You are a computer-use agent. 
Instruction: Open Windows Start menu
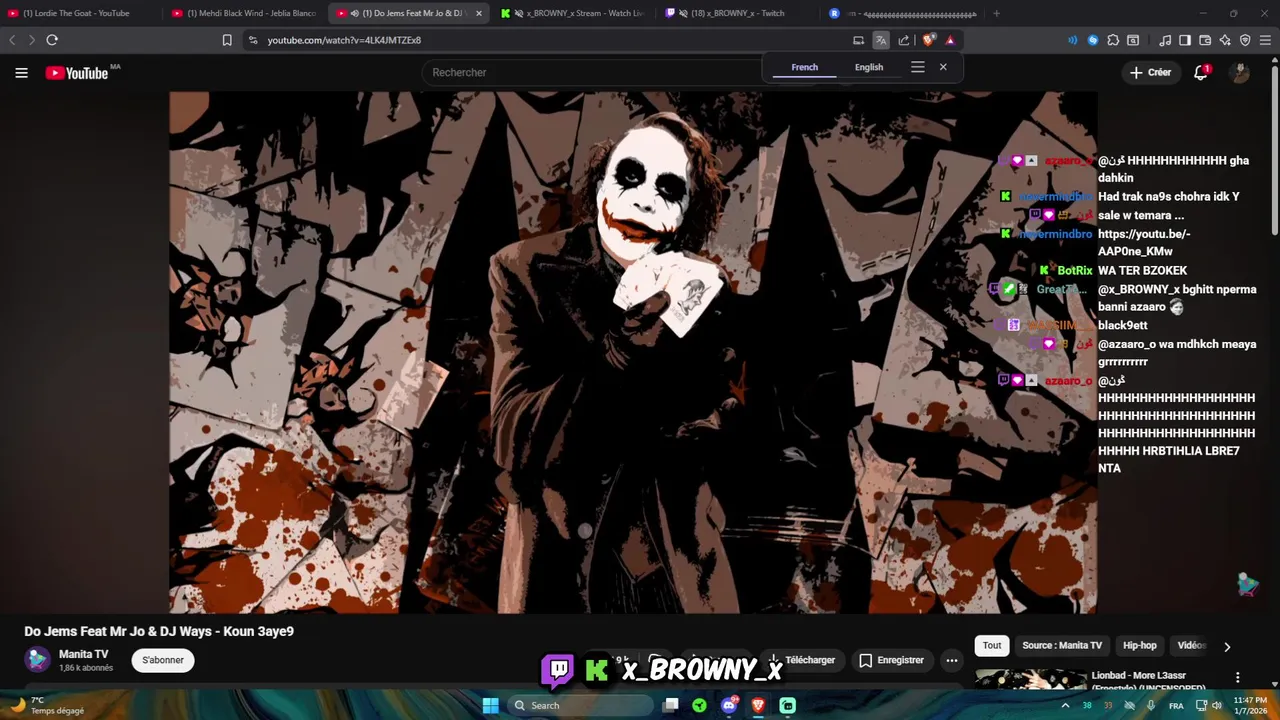(x=490, y=705)
